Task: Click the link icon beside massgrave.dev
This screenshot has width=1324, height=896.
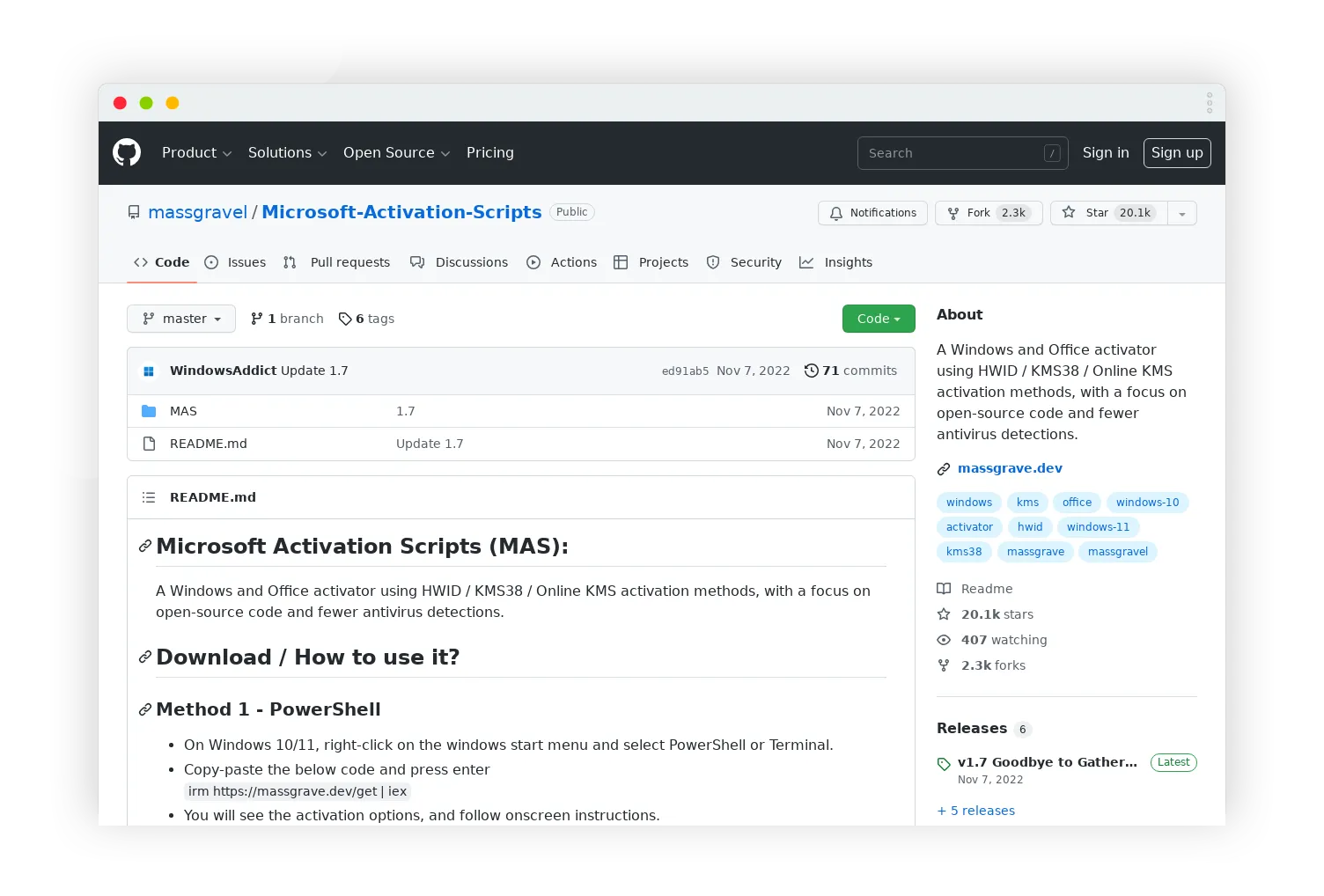Action: 944,468
